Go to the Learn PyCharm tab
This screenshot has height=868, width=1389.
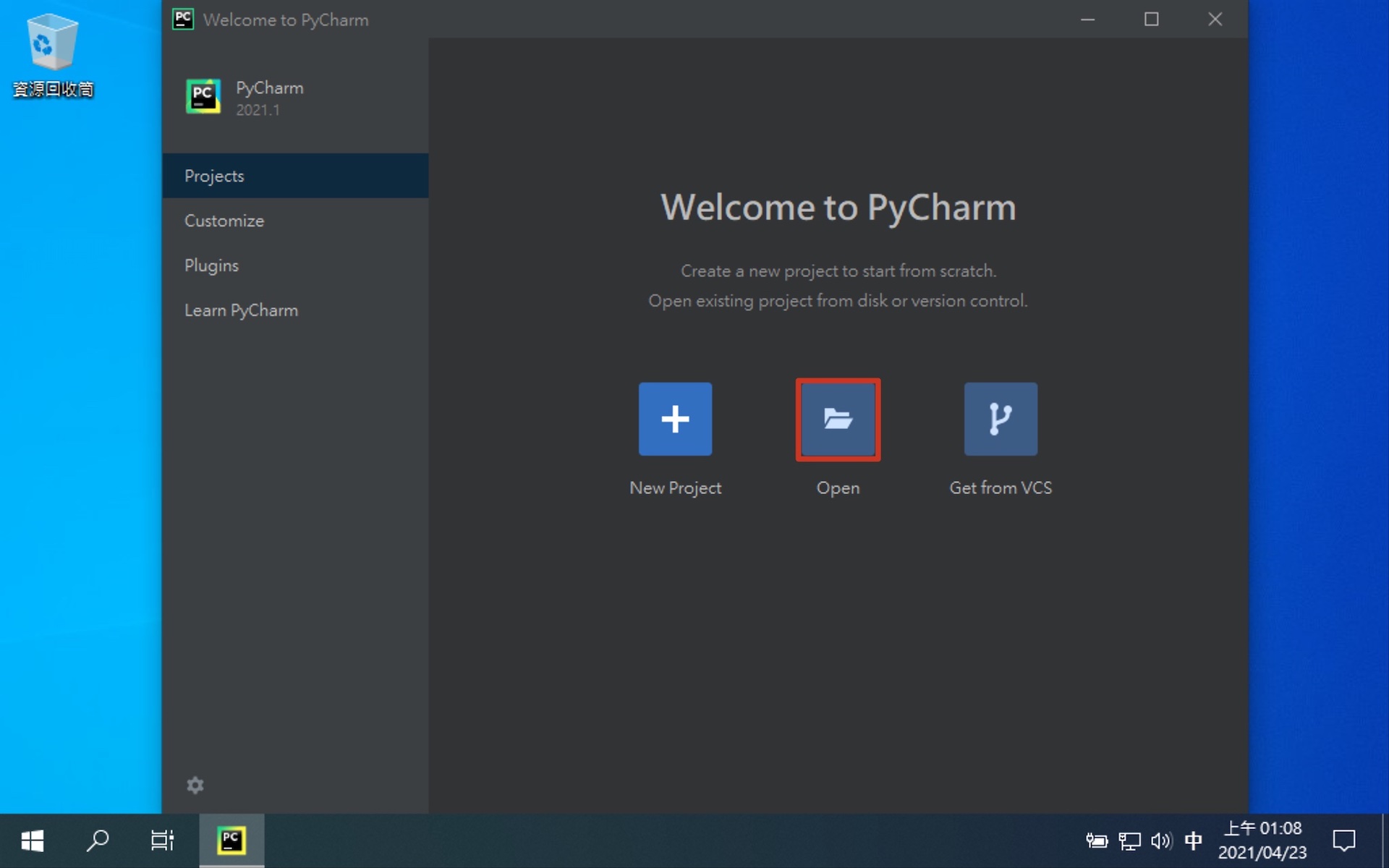pos(295,310)
